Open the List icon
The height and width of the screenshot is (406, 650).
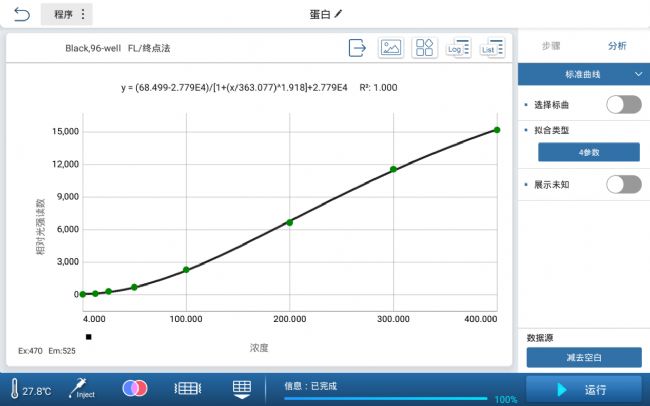pyautogui.click(x=491, y=48)
